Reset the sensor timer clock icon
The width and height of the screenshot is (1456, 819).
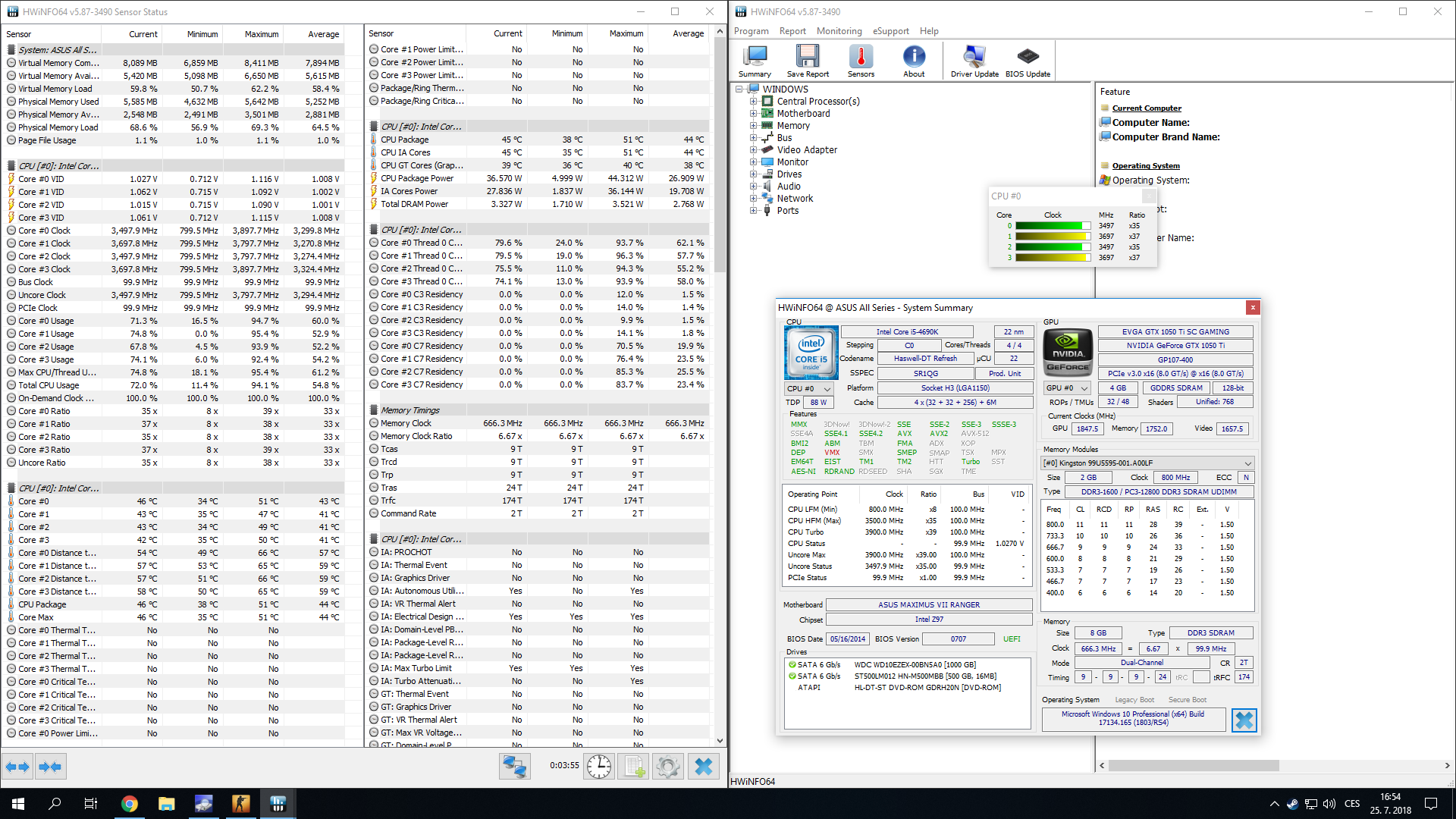[x=599, y=767]
